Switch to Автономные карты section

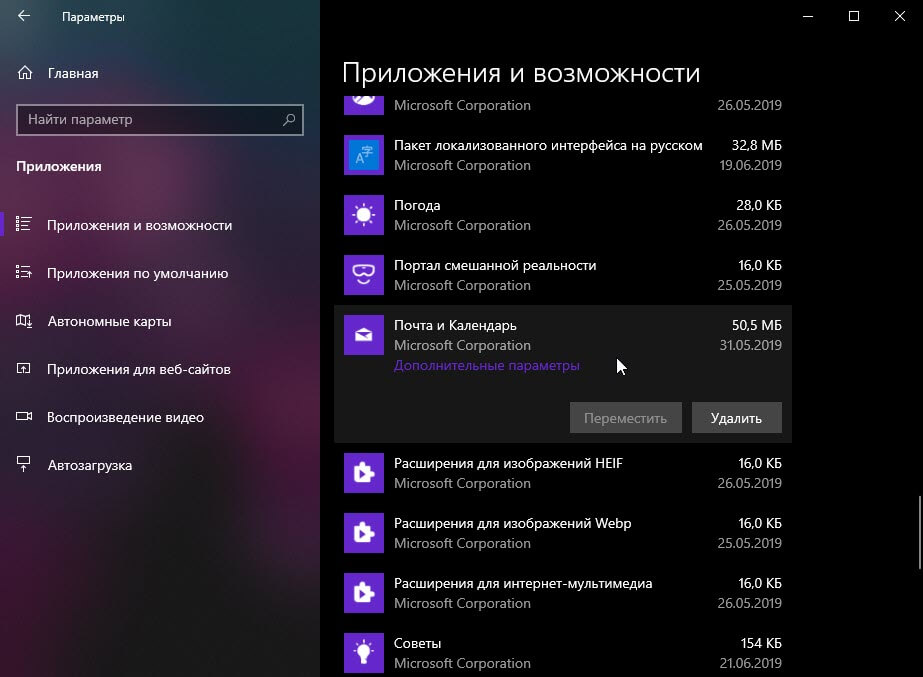[x=109, y=321]
